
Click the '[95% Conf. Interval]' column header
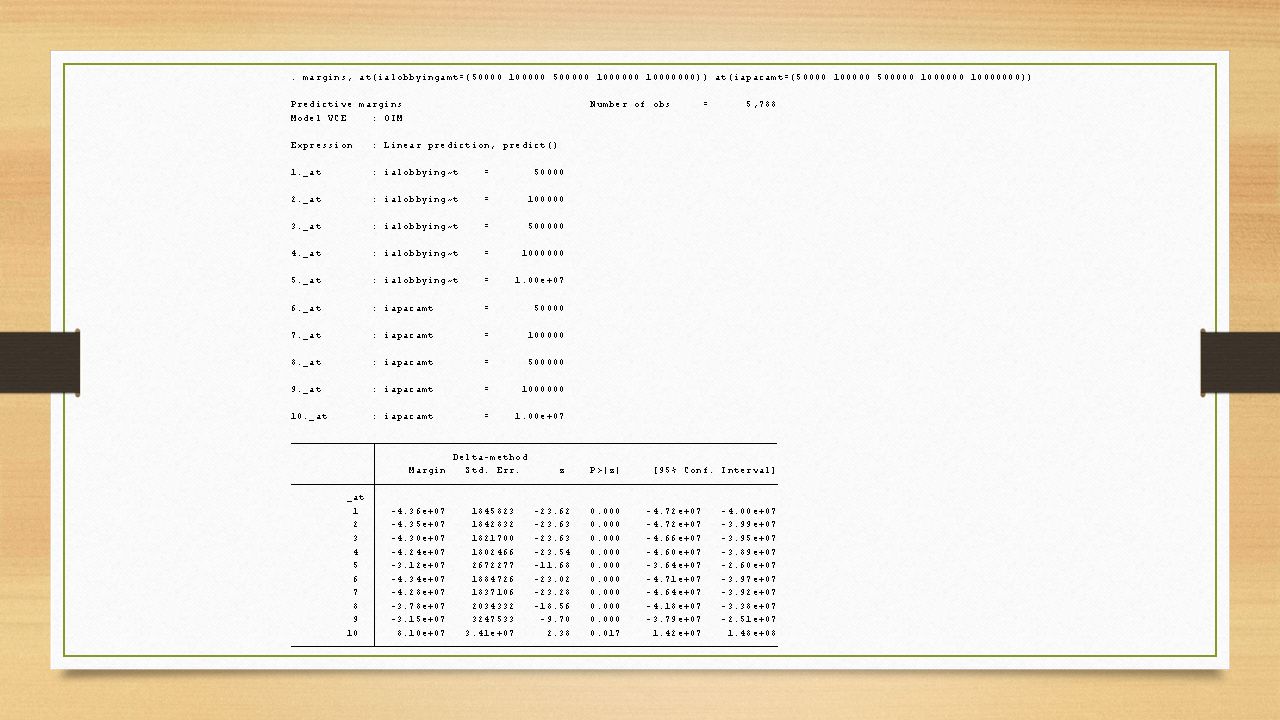point(715,470)
